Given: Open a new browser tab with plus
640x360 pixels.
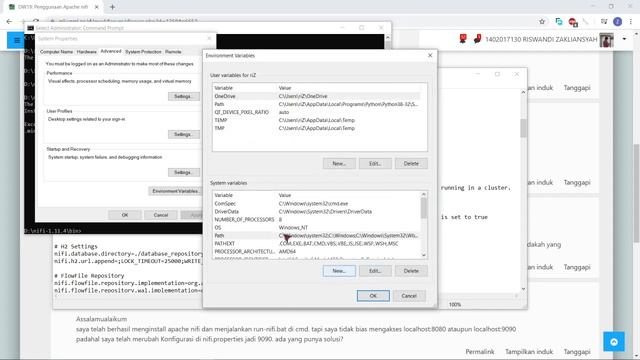Looking at the screenshot, I should [x=112, y=7].
